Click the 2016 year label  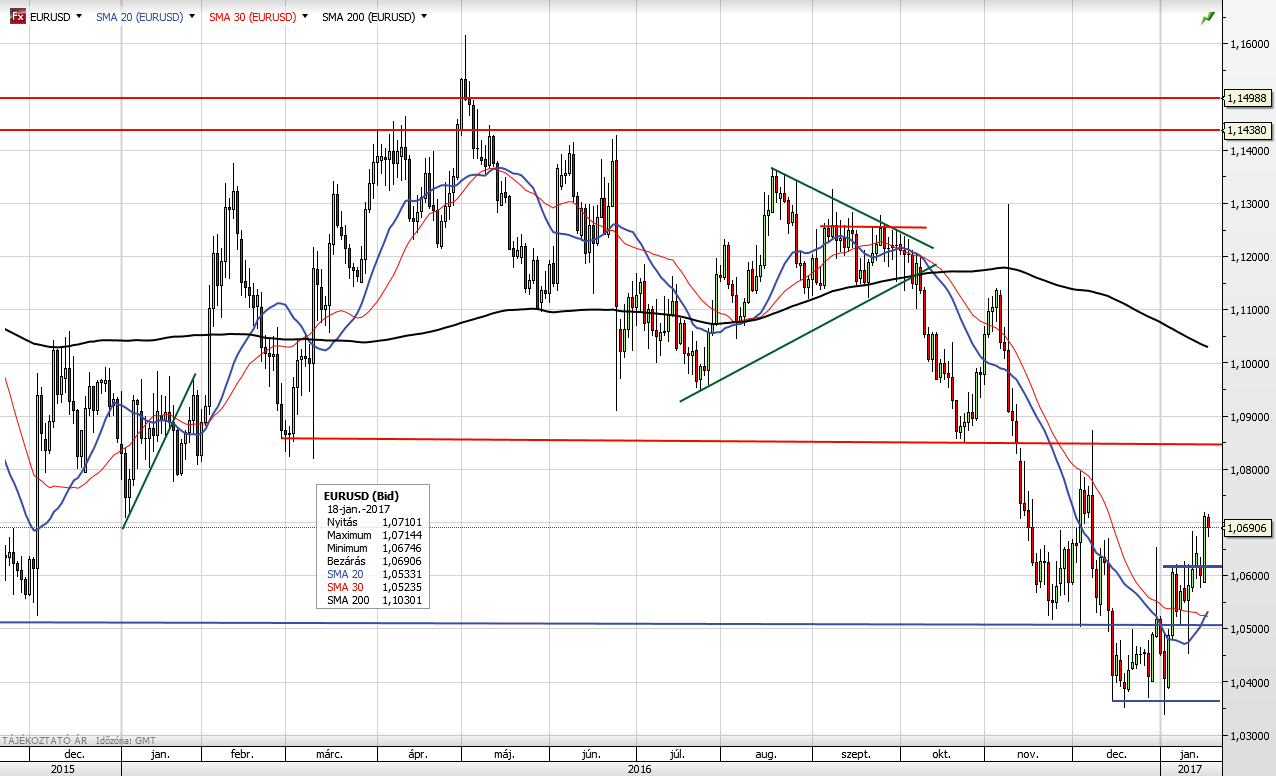click(640, 769)
